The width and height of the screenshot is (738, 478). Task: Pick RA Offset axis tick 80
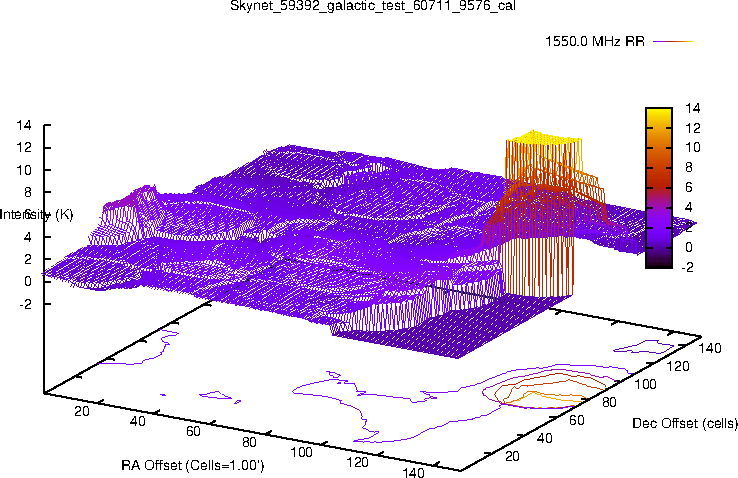coord(249,442)
